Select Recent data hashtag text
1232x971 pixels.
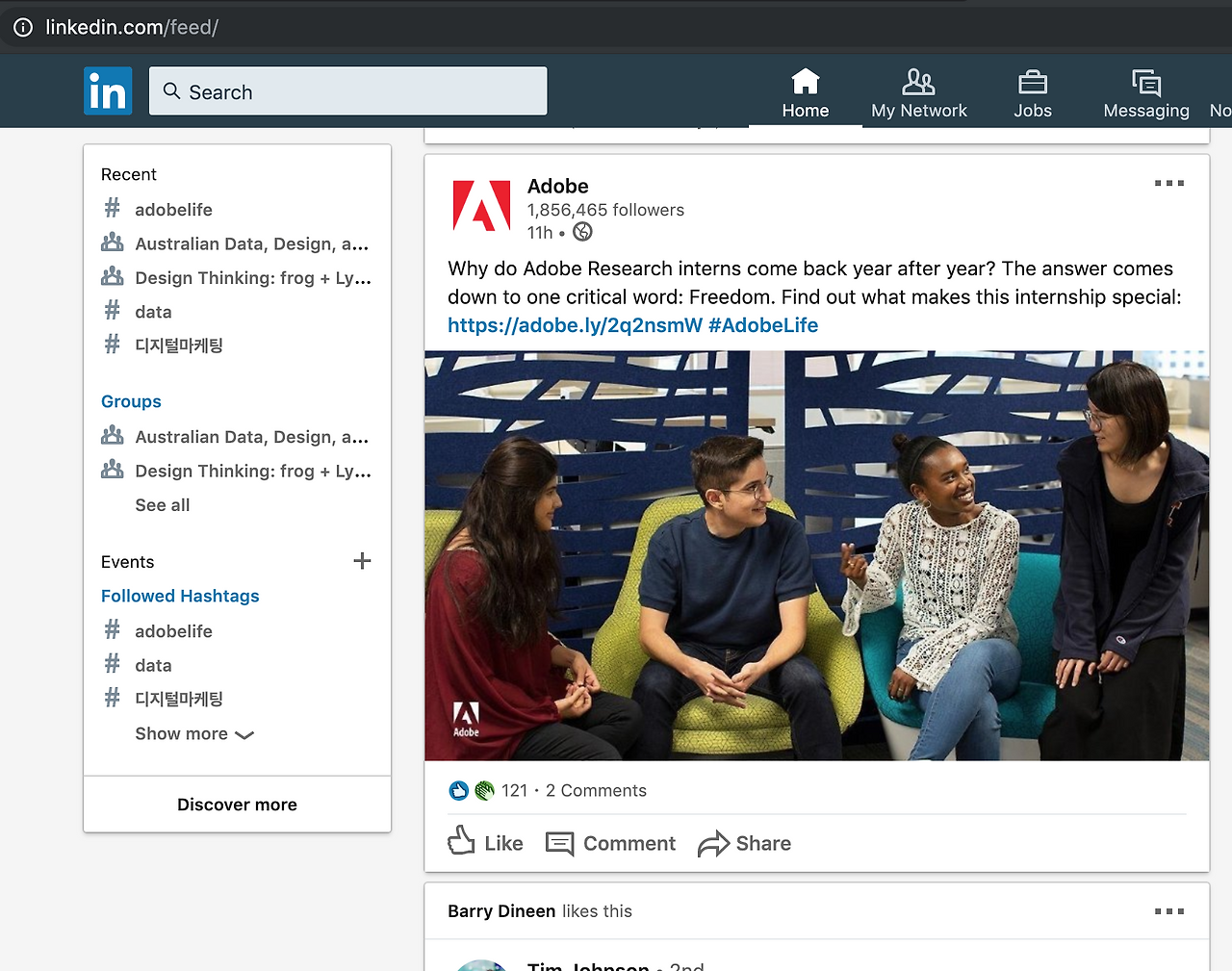pos(153,312)
